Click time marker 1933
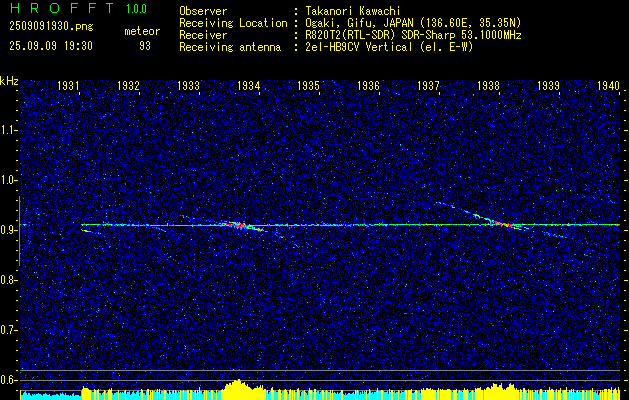 (x=188, y=85)
